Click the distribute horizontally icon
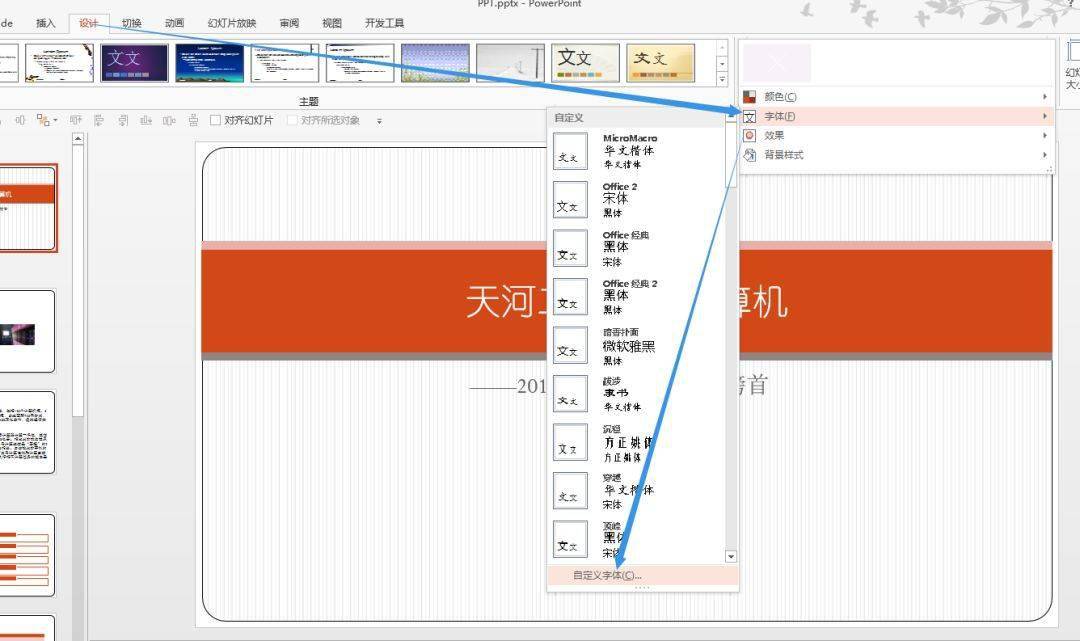The height and width of the screenshot is (641, 1080). tap(169, 120)
